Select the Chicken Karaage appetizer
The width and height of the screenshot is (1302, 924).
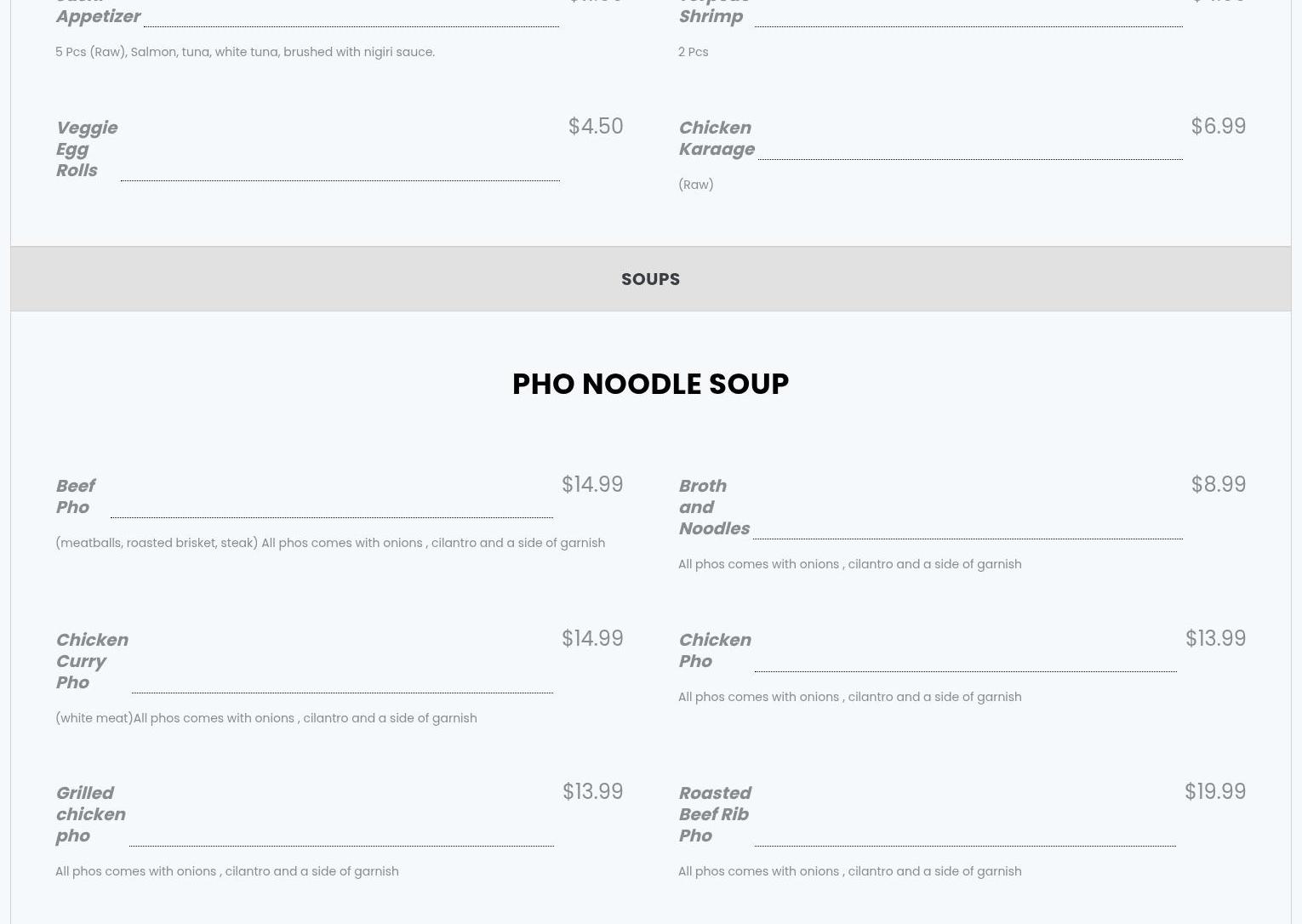coord(717,138)
